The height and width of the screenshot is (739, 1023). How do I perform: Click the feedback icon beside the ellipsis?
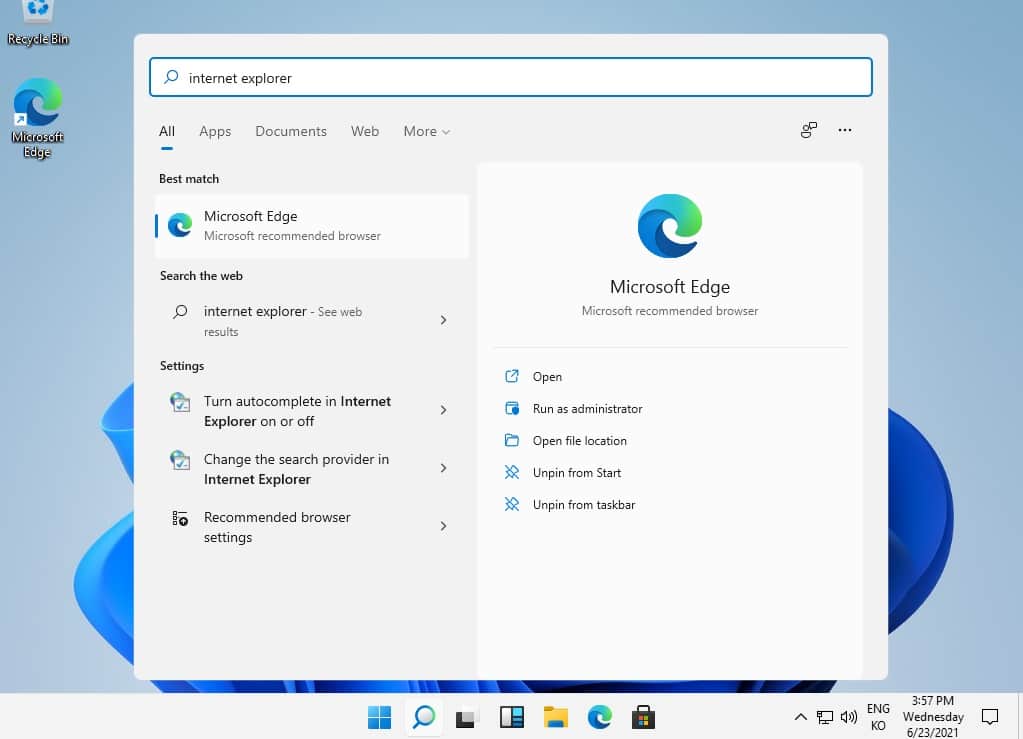click(809, 130)
